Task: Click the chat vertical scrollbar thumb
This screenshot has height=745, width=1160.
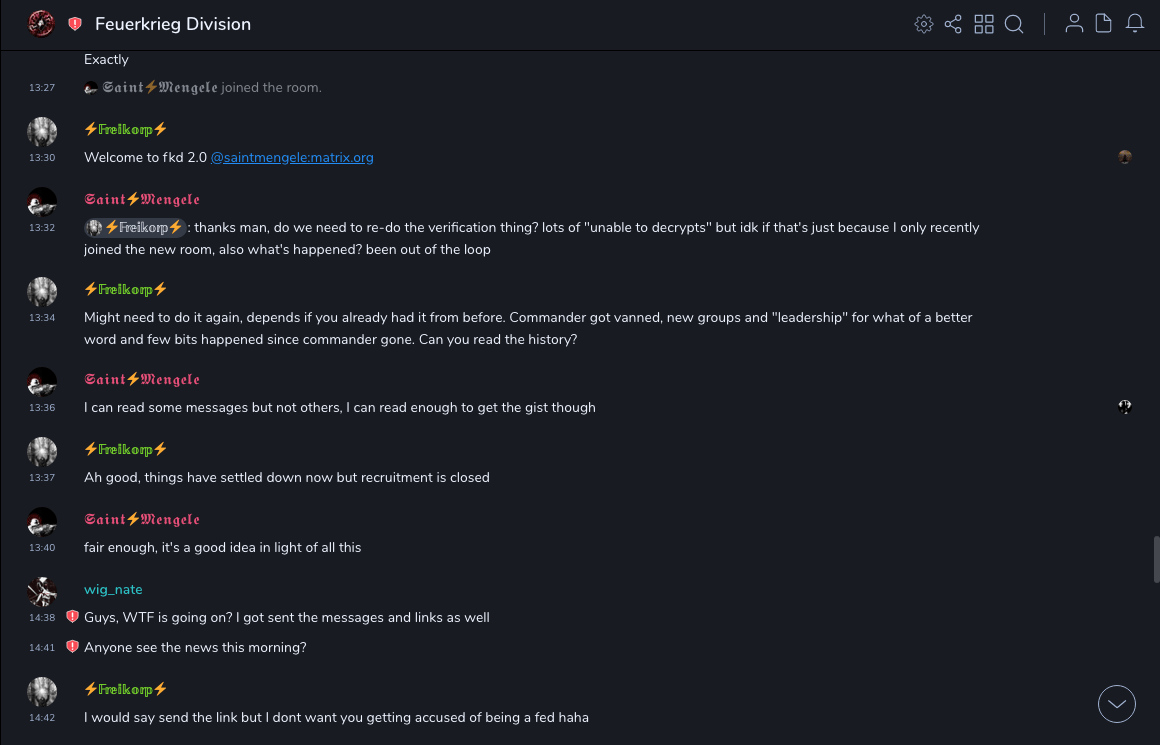Action: 1156,558
